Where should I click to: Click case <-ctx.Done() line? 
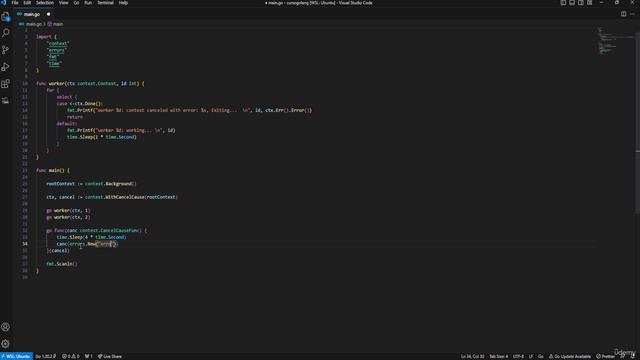(80, 104)
